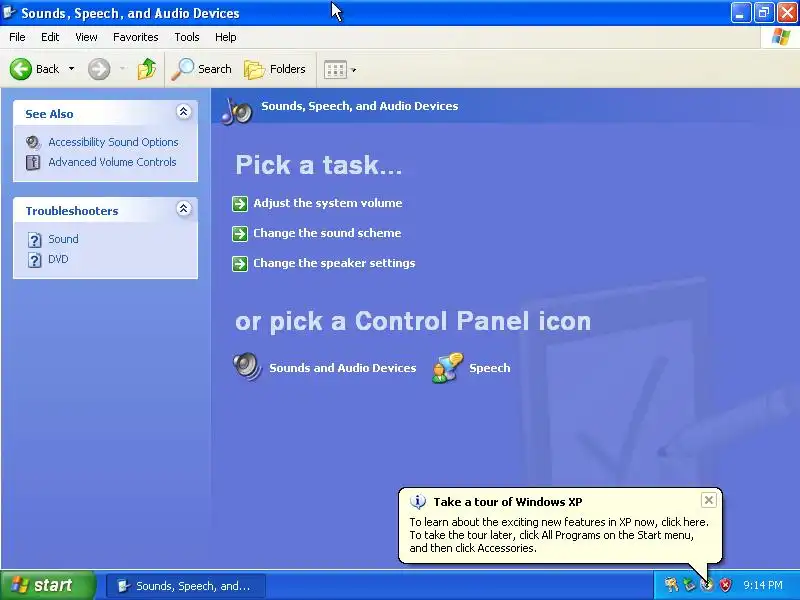Open the Help menu
The image size is (800, 600).
click(x=226, y=37)
